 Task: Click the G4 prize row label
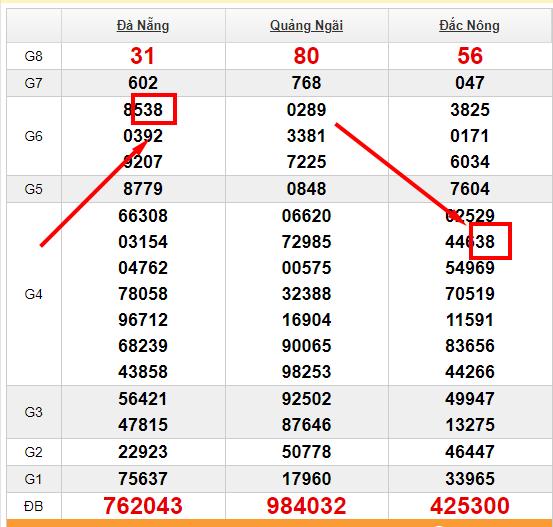[x=34, y=294]
